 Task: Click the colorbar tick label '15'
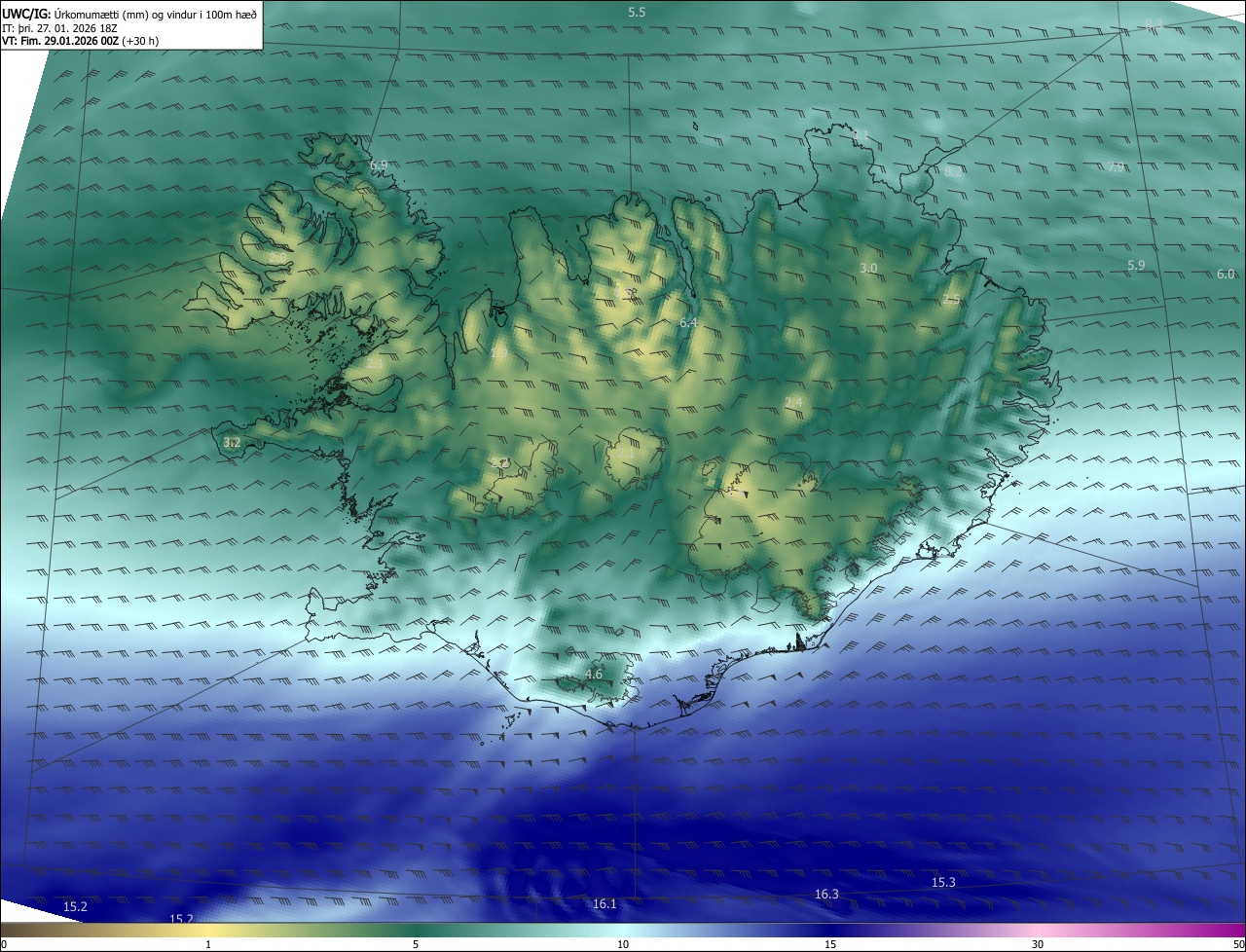[830, 944]
